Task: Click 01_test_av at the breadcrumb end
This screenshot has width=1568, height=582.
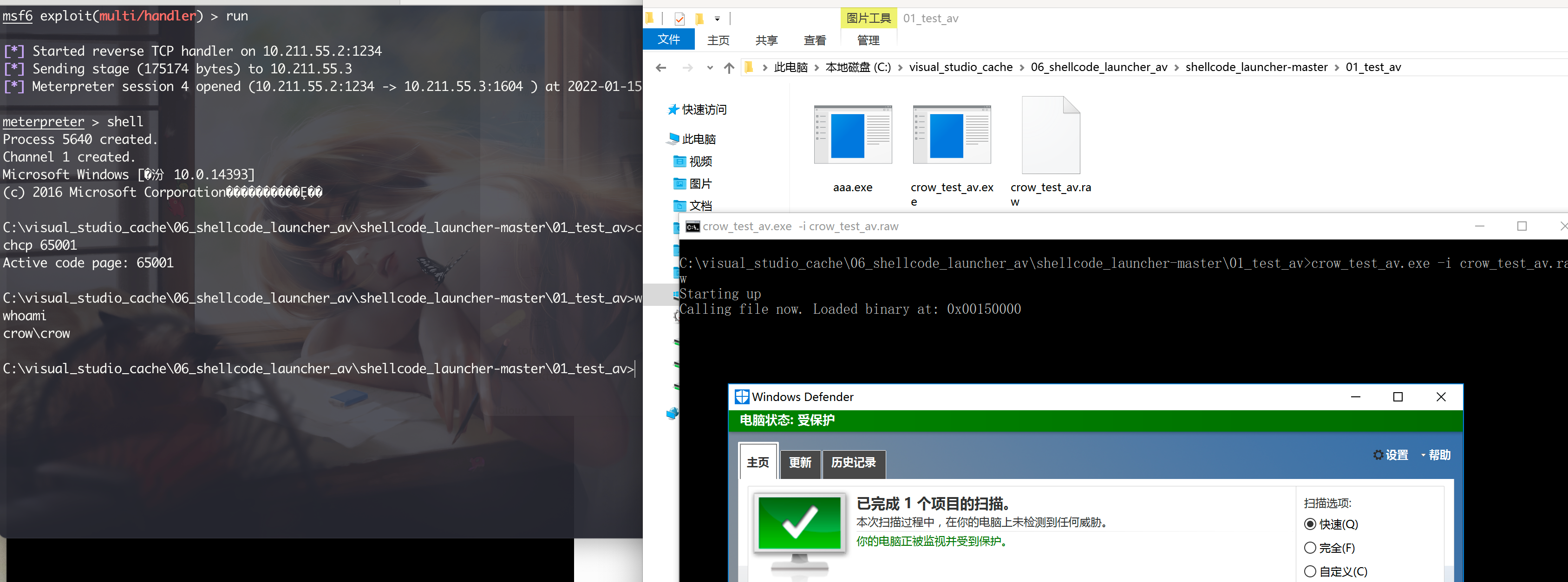Action: [1373, 67]
